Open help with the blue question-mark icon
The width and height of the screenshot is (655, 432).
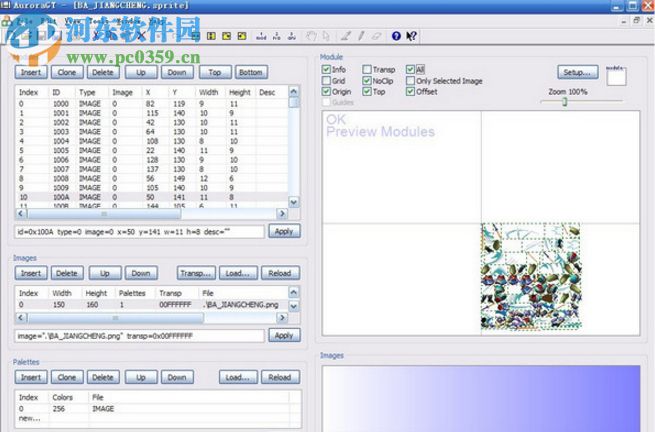coord(396,36)
